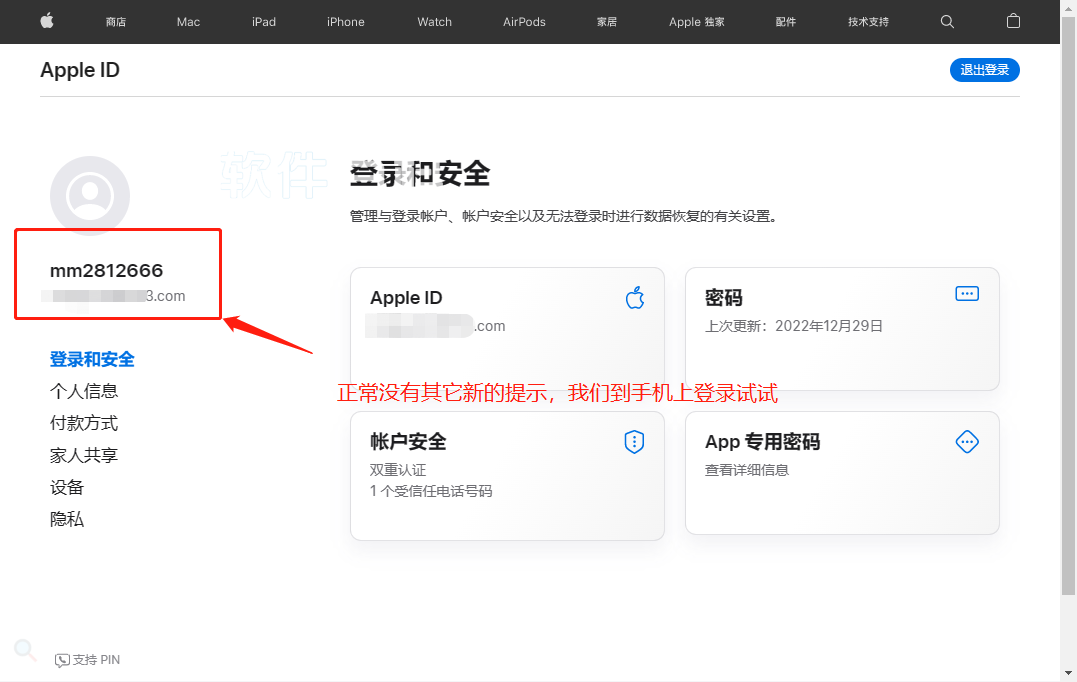The image size is (1077, 682).
Task: Click the diamond icon in App 专用密码 card
Action: [967, 442]
